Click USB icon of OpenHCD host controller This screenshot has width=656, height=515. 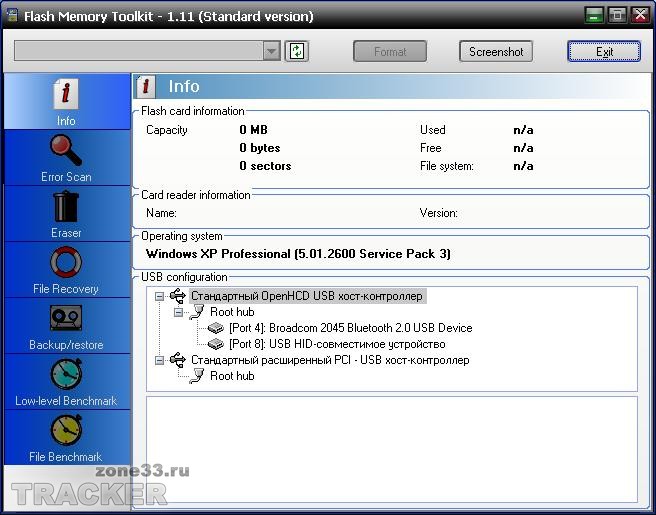178,296
